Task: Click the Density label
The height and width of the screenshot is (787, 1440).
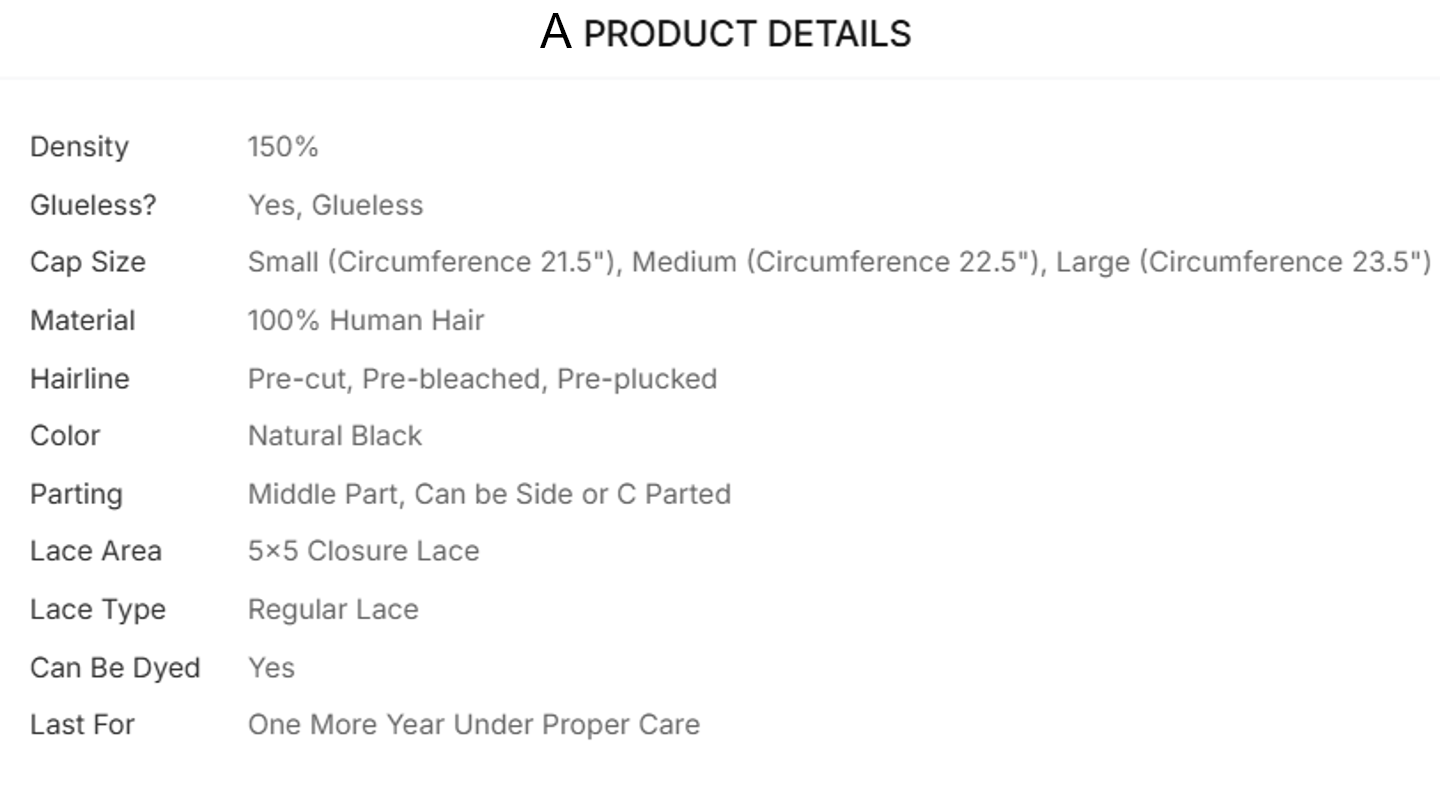Action: [79, 147]
